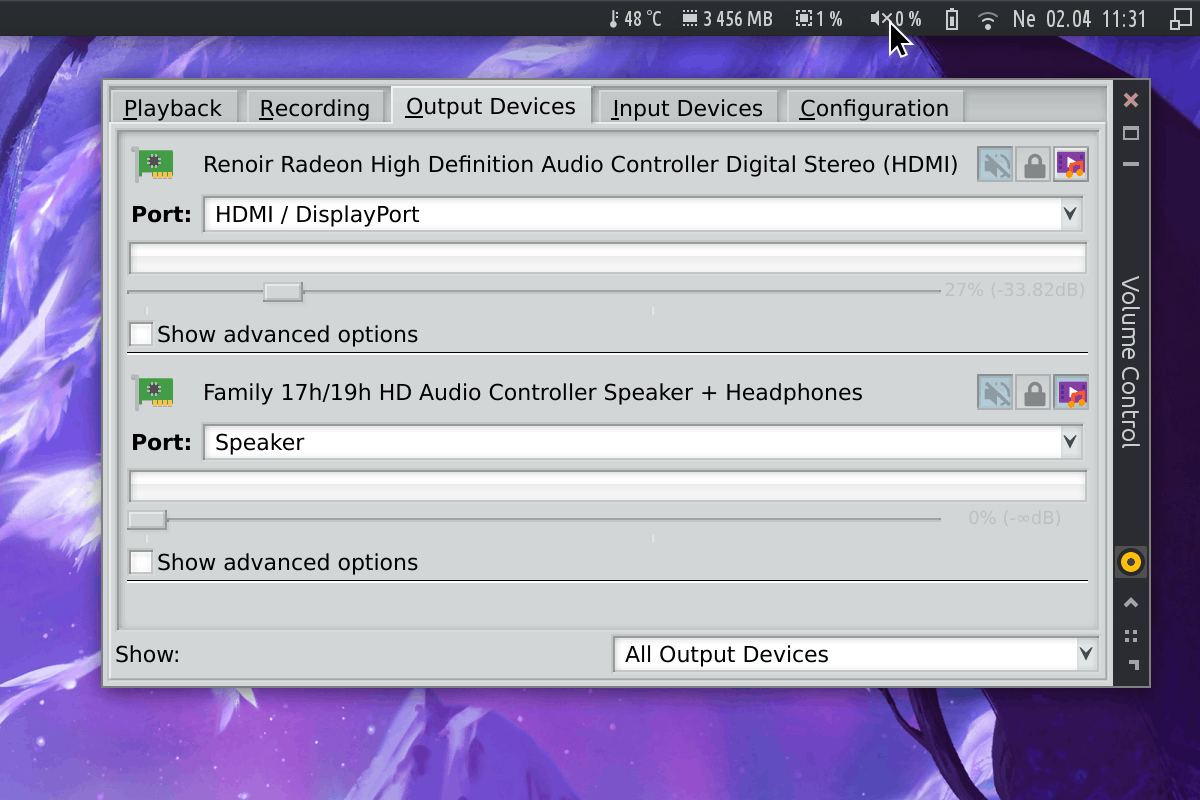
Task: Open the Configuration tab
Action: [x=874, y=108]
